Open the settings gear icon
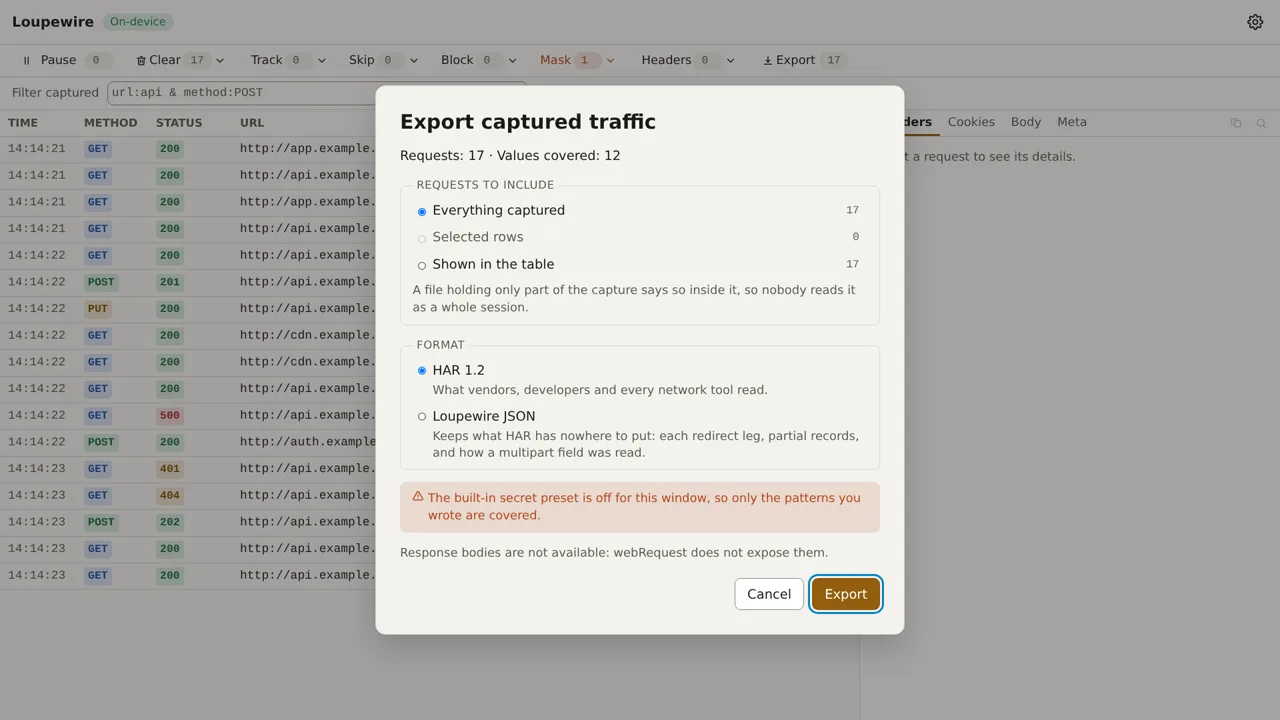The width and height of the screenshot is (1280, 720). pos(1255,22)
